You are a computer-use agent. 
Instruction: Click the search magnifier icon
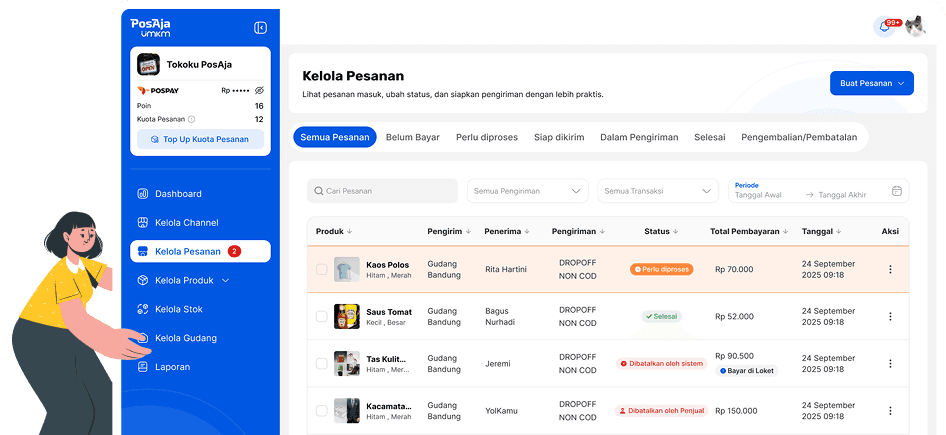pos(319,191)
